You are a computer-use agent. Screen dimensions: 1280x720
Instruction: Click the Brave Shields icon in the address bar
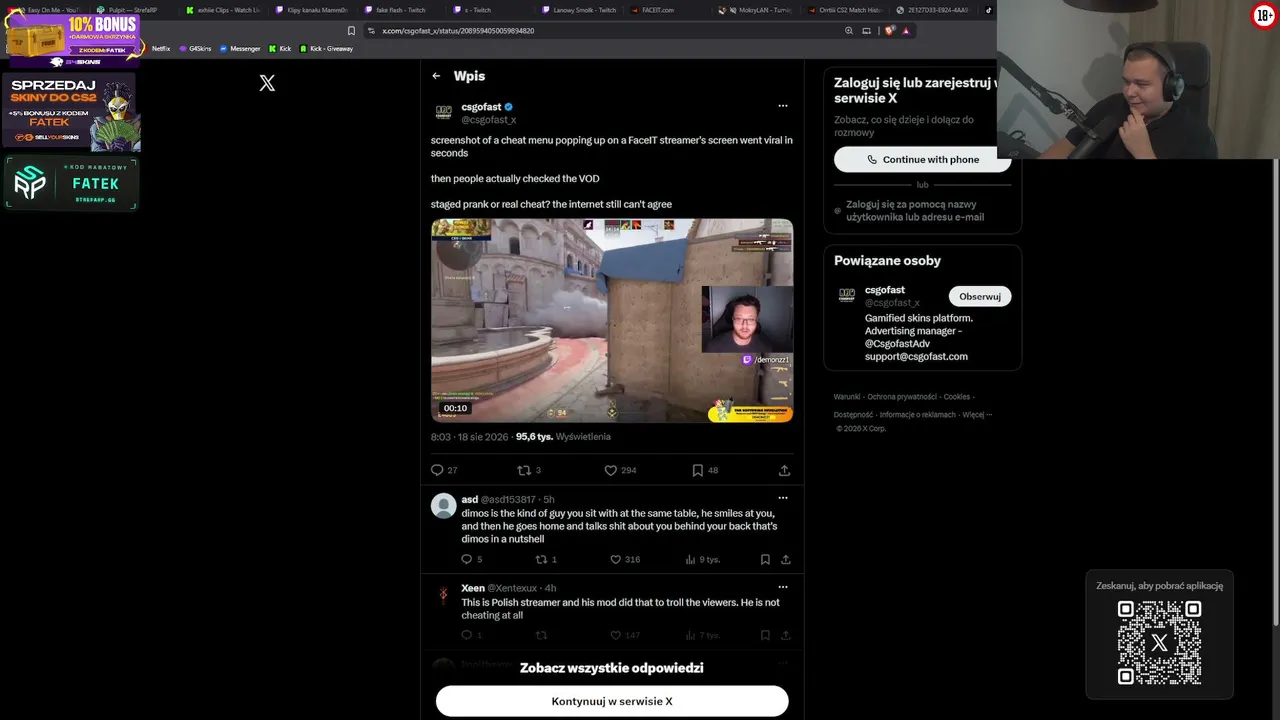point(889,31)
